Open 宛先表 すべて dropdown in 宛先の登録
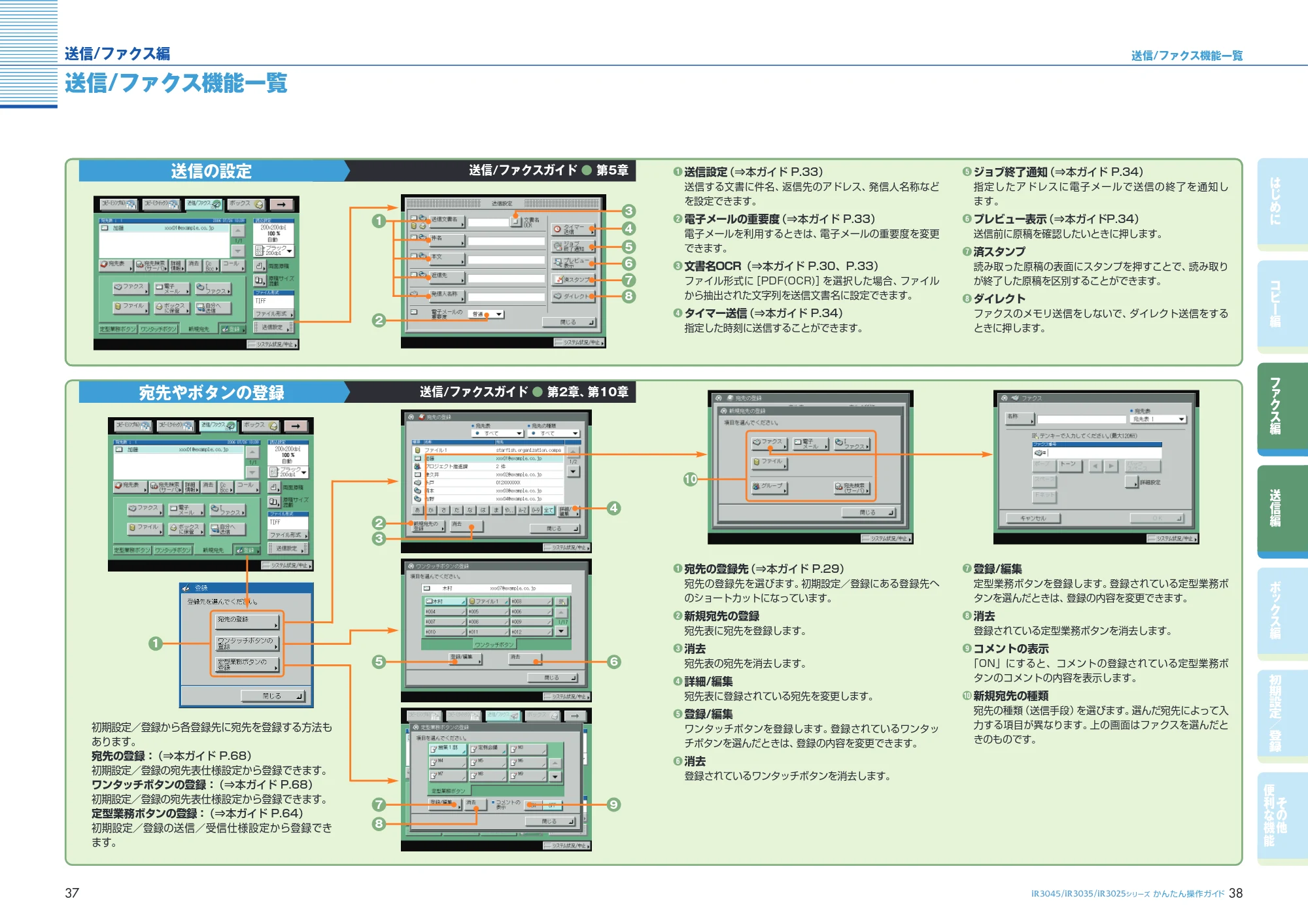This screenshot has height=924, width=1308. [497, 433]
